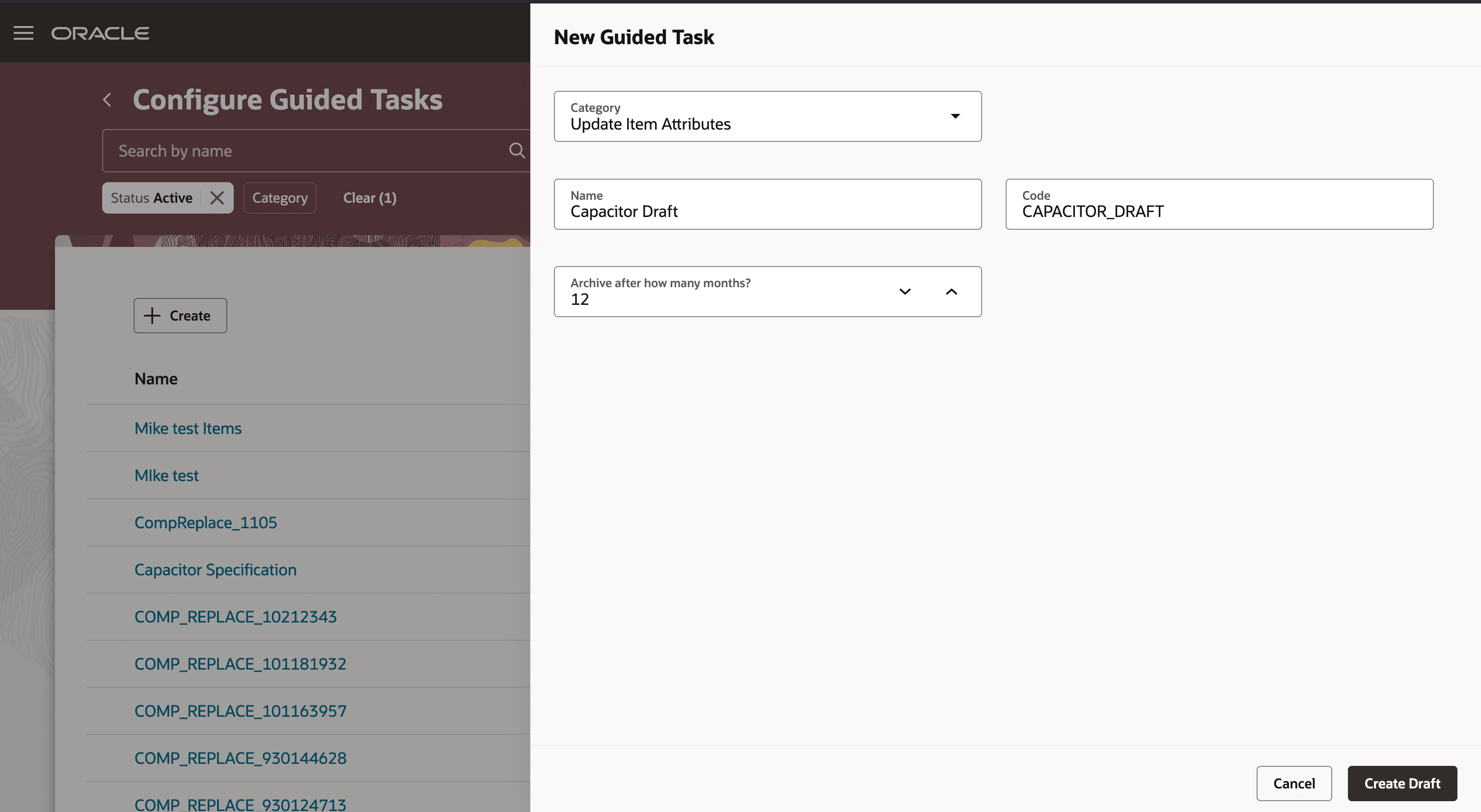Open the CompReplace_1105 task link
This screenshot has height=812, width=1481.
206,522
